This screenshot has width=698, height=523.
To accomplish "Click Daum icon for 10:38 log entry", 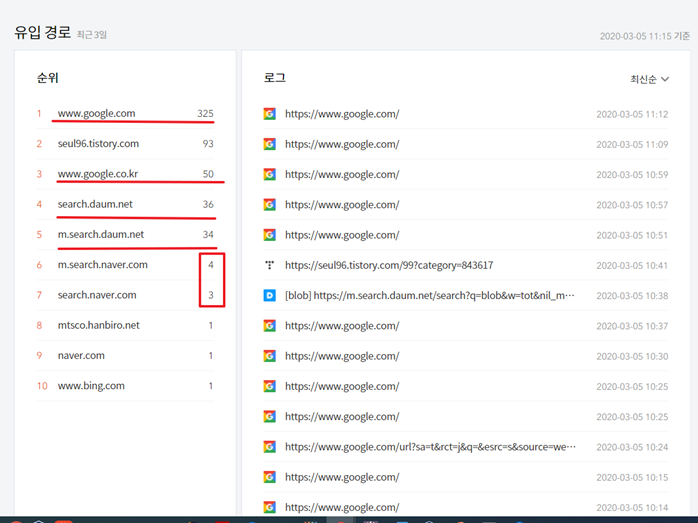I will tap(269, 296).
